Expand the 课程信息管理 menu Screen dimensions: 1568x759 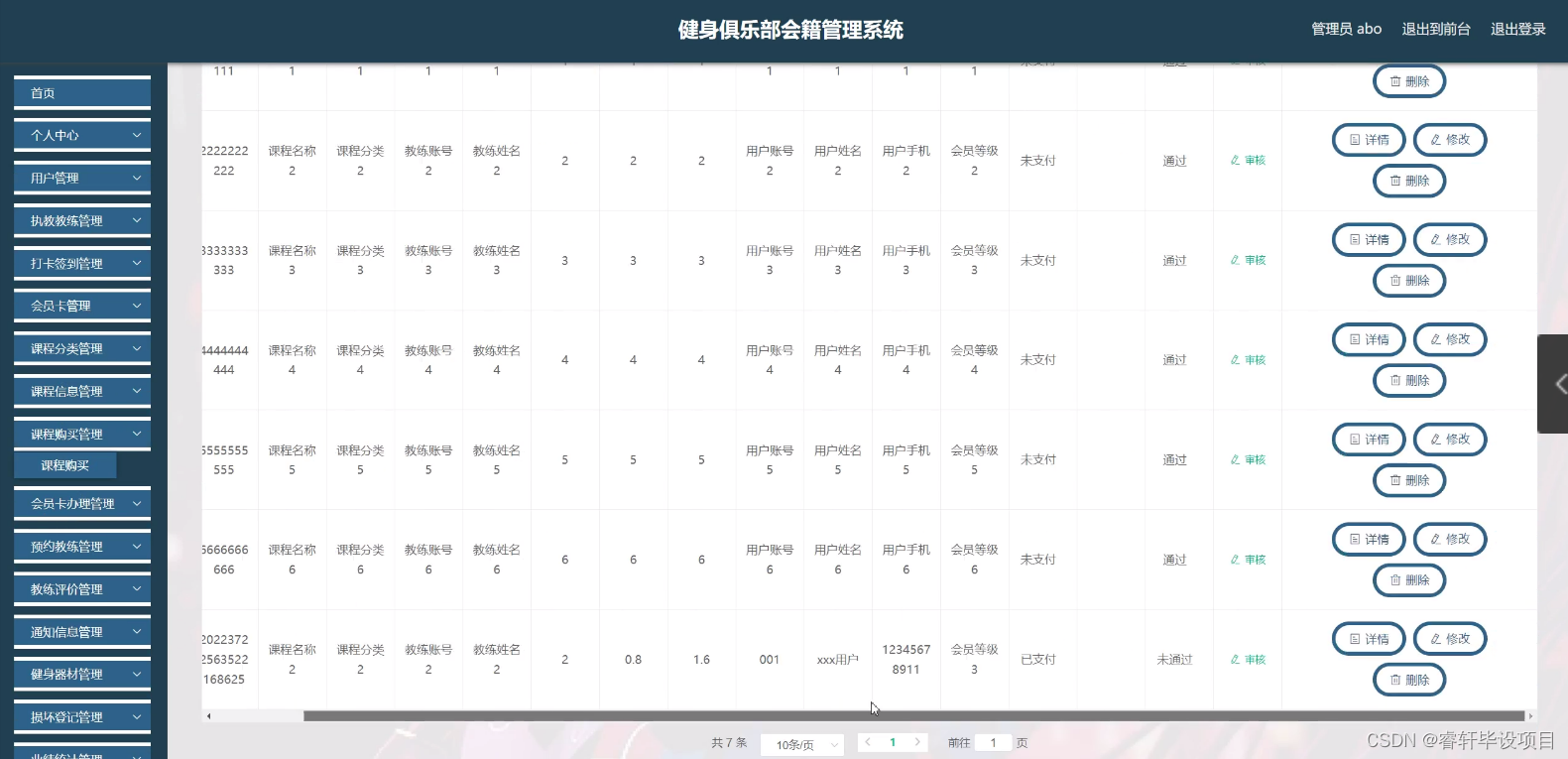click(82, 392)
